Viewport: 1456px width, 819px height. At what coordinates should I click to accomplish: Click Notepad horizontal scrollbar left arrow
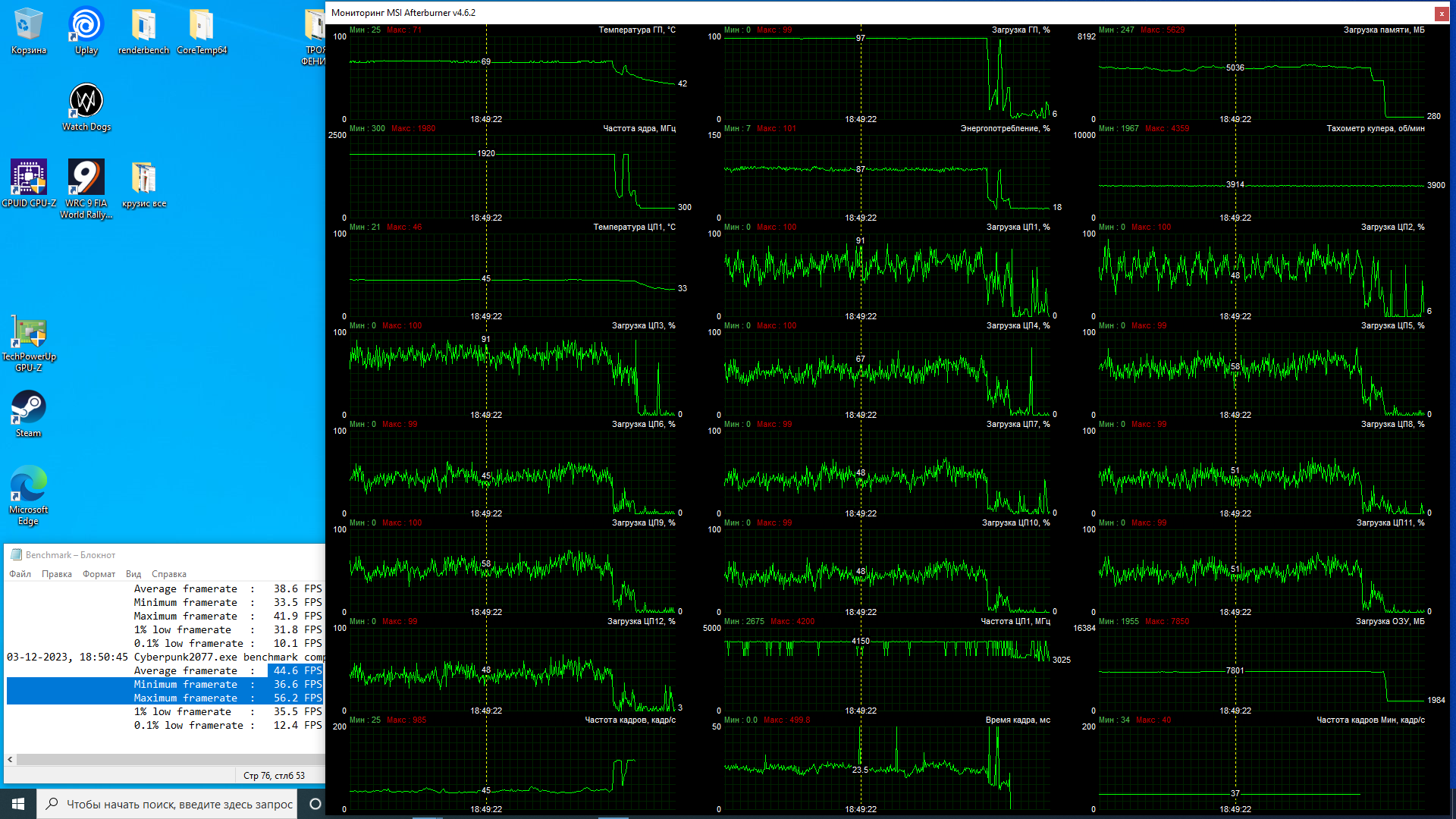click(10, 759)
